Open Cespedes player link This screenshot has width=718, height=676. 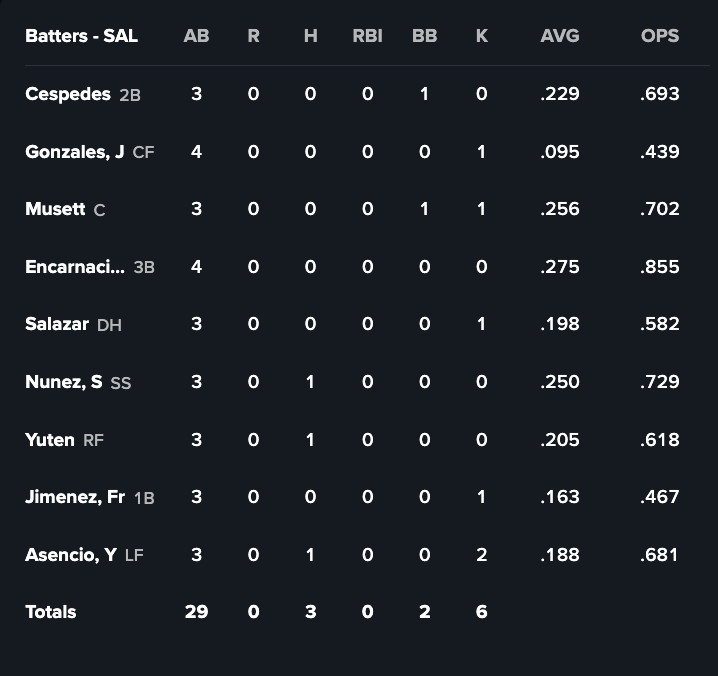tap(68, 94)
